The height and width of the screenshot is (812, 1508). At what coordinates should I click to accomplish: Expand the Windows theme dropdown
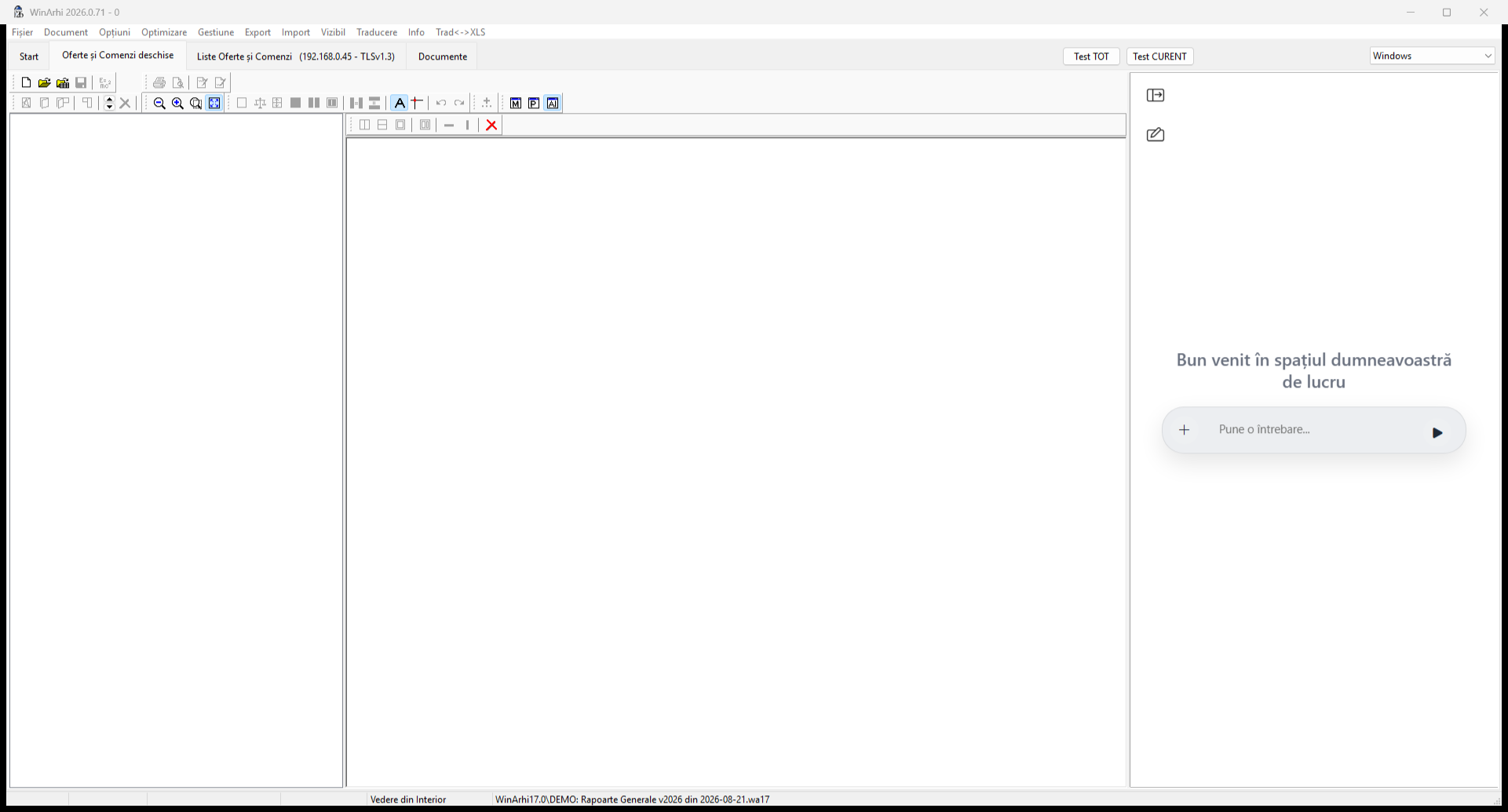click(x=1432, y=56)
